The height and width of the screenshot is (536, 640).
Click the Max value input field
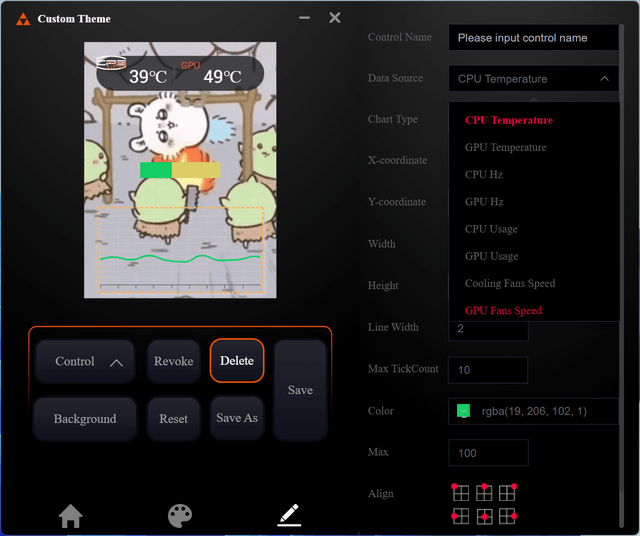488,453
